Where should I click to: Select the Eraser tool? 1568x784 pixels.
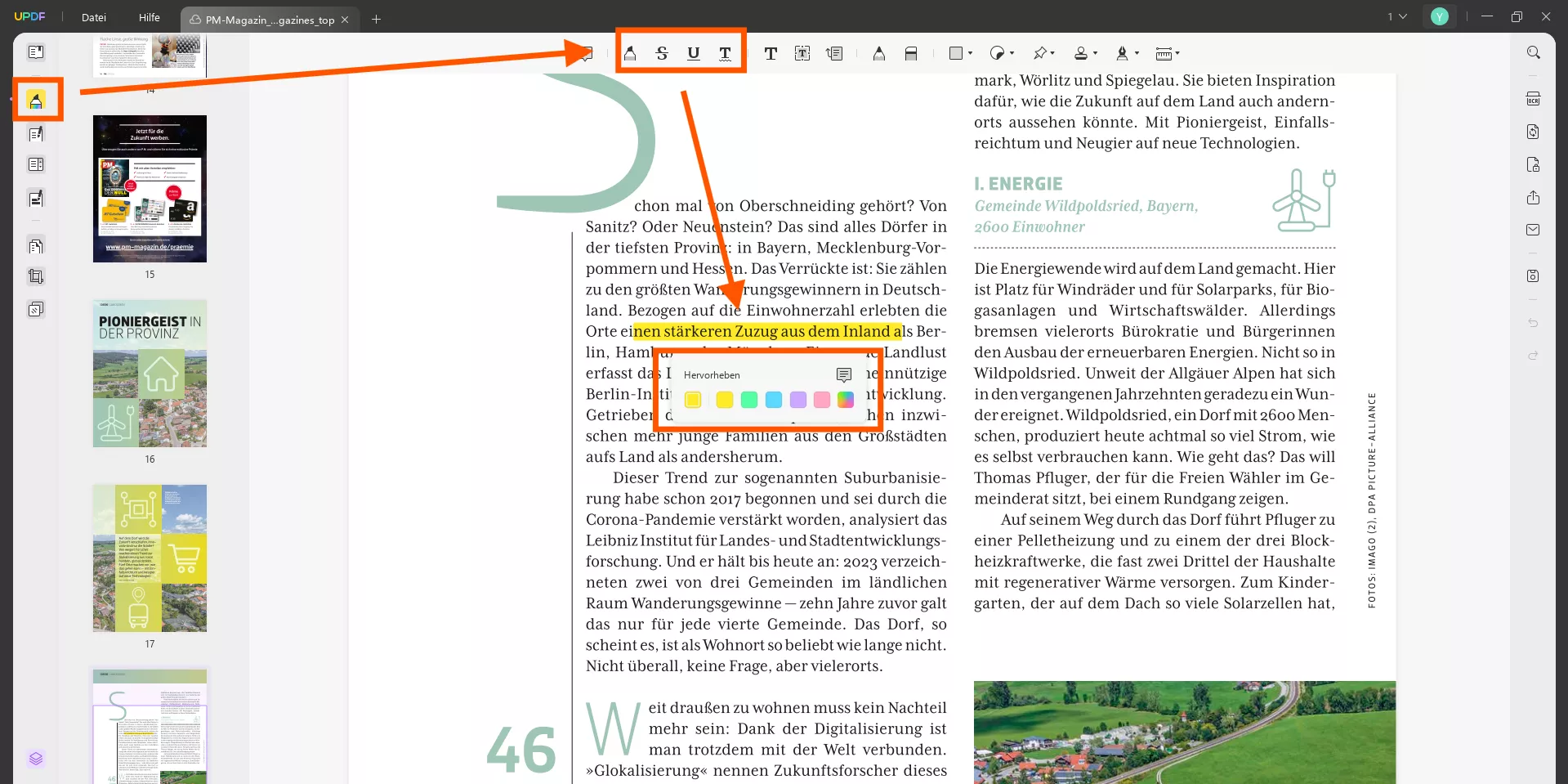(x=911, y=54)
